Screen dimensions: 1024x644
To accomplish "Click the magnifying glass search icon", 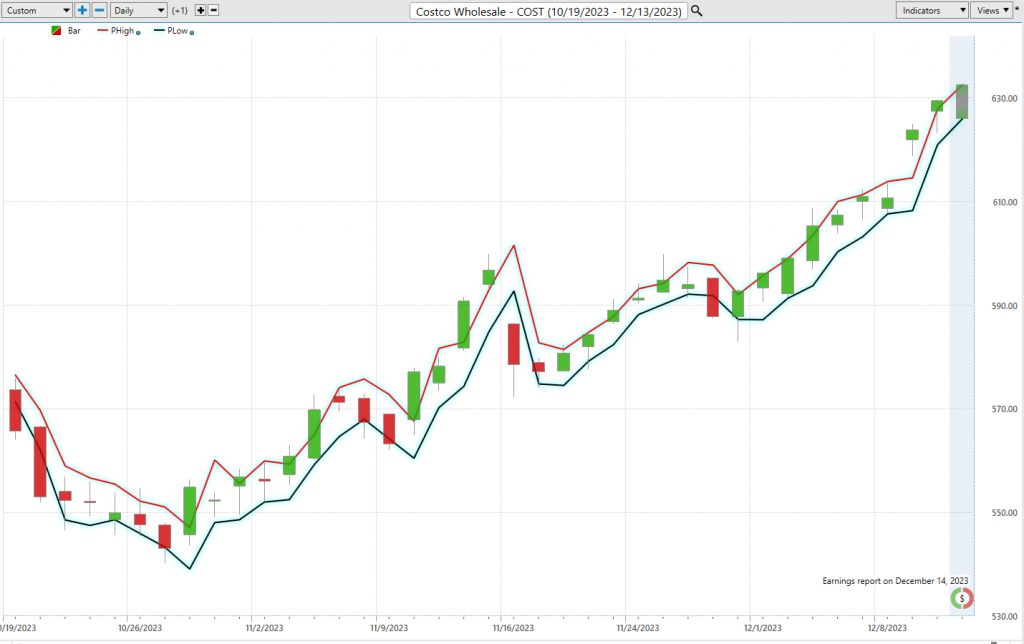I will pos(697,10).
